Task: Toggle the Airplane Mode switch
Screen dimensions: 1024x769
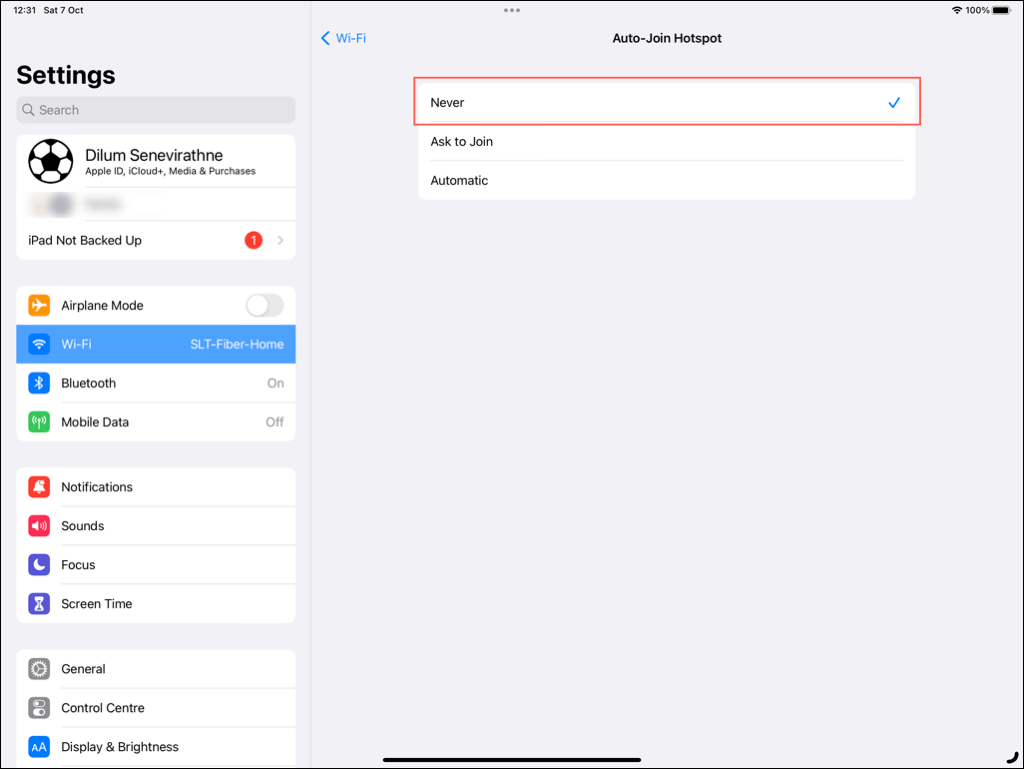Action: click(264, 305)
